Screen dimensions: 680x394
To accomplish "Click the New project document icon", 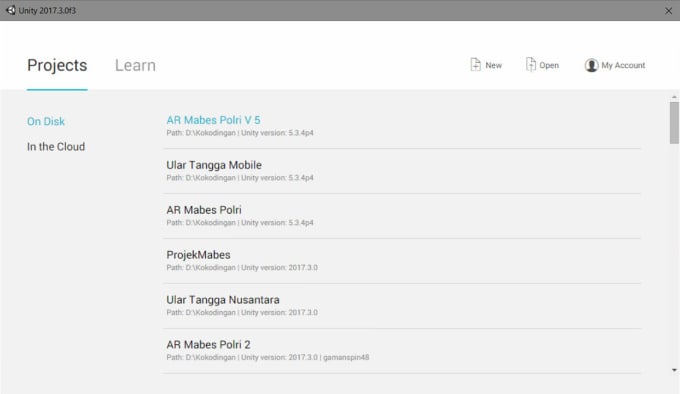I will [x=475, y=65].
